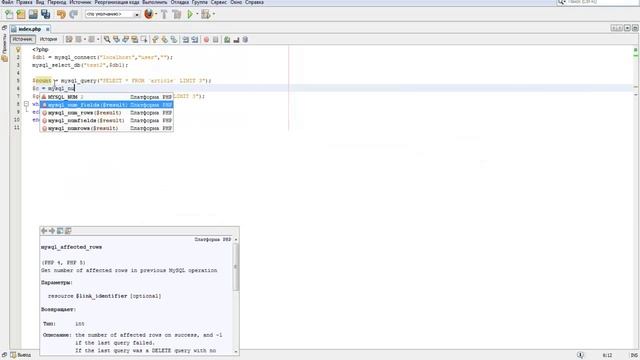The height and width of the screenshot is (360, 640).
Task: Collapse the code fold on line 8
Action: point(26,104)
